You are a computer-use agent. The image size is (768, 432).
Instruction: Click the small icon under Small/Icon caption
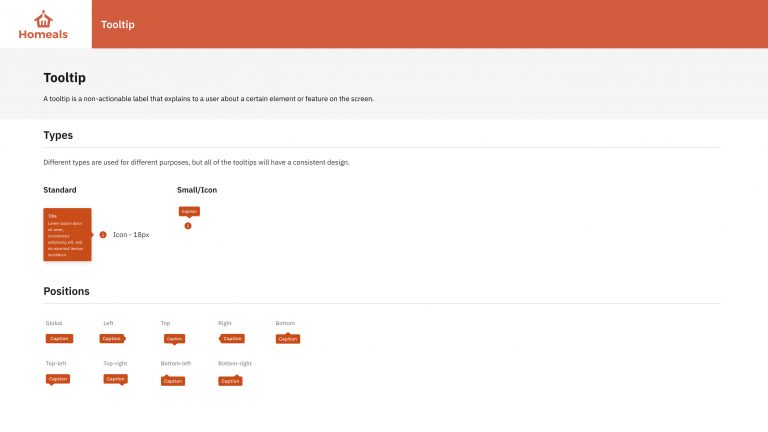pos(188,226)
